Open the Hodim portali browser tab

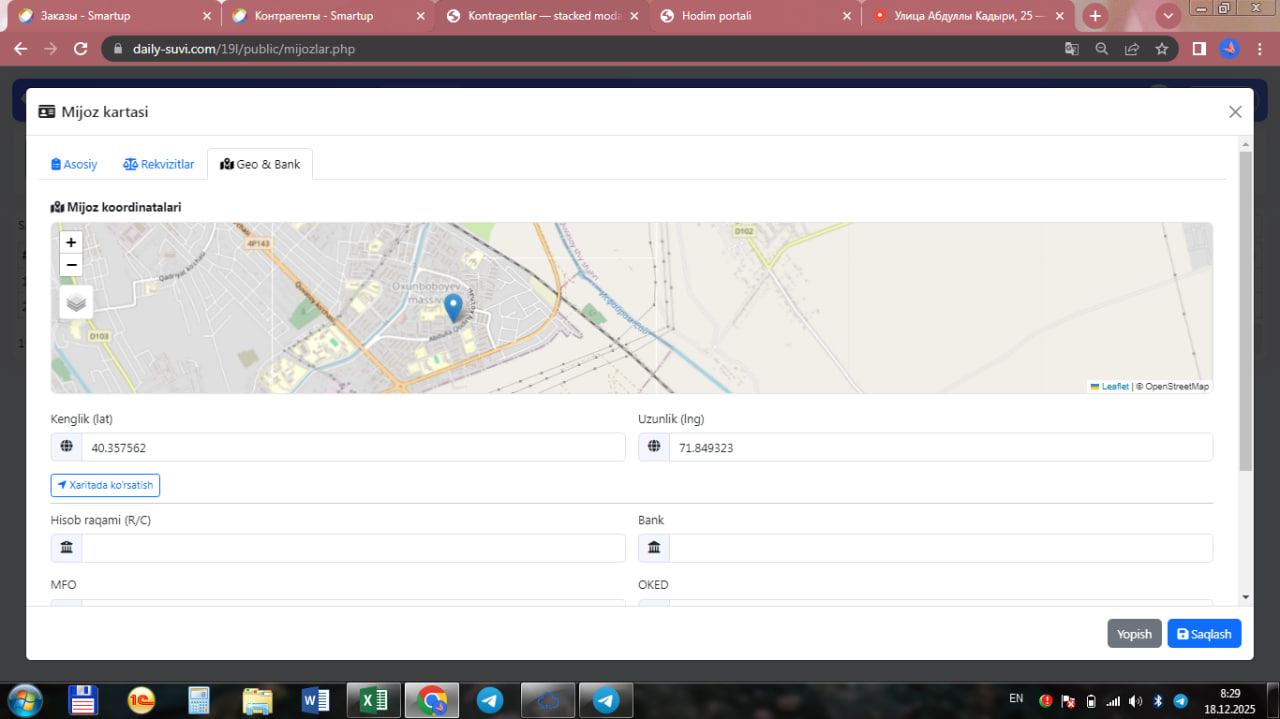pos(750,16)
